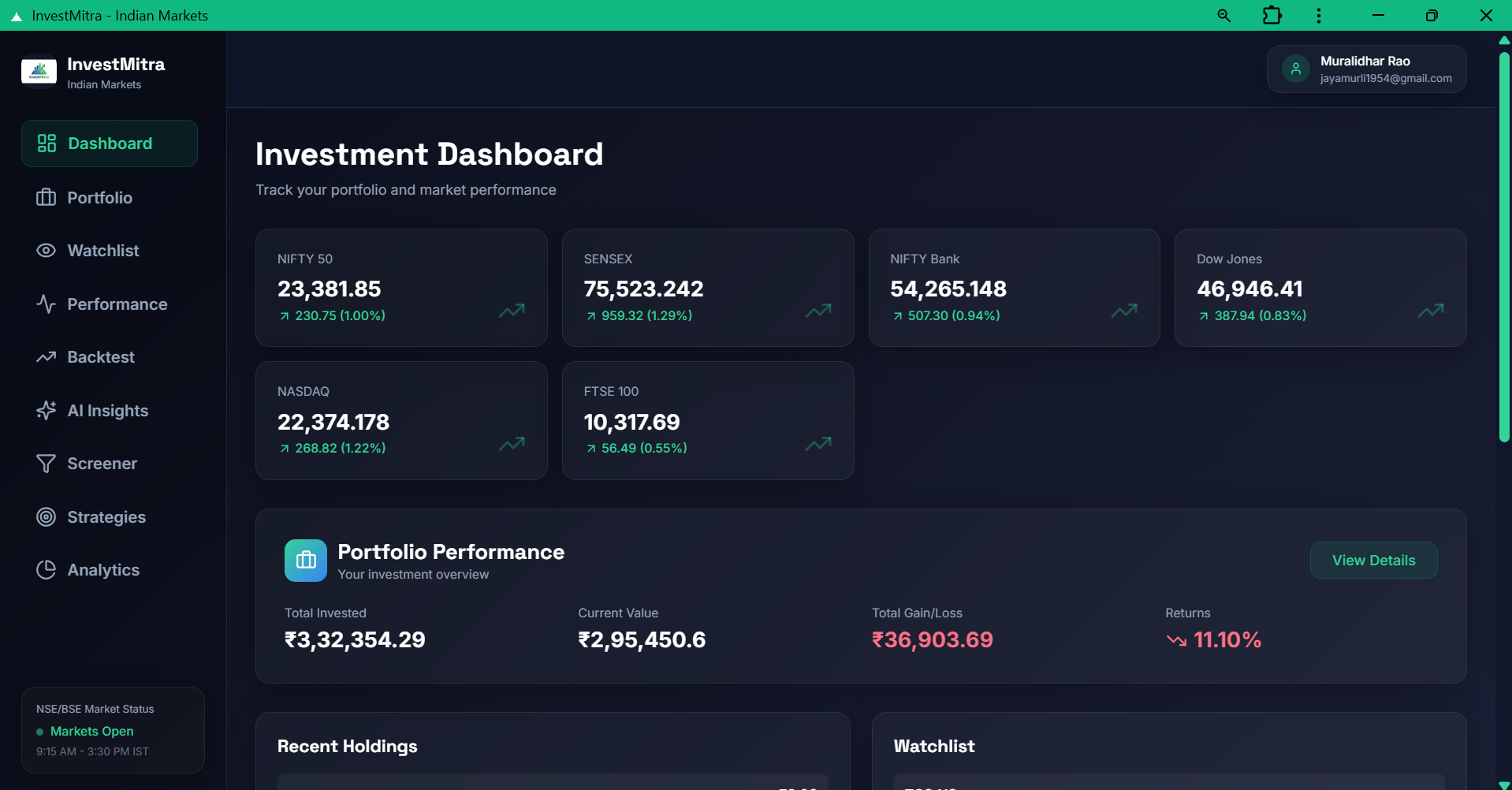Click the Watchlist eye icon
Screen dimensions: 1512x790
(46, 251)
